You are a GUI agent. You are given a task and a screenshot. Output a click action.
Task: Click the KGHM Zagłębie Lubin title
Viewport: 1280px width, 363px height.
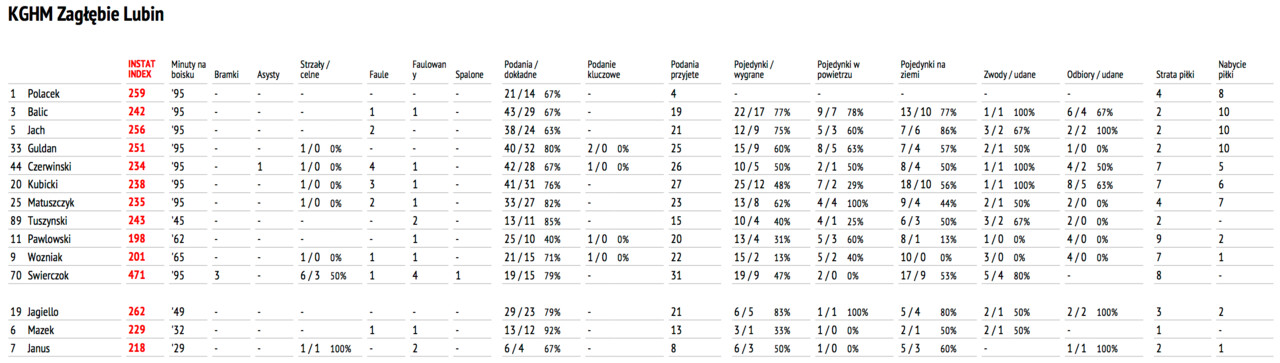tap(86, 17)
